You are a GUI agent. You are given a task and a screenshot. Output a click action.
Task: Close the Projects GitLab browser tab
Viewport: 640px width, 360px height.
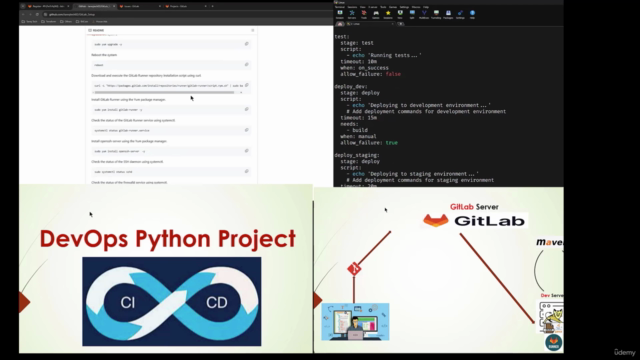tap(205, 6)
